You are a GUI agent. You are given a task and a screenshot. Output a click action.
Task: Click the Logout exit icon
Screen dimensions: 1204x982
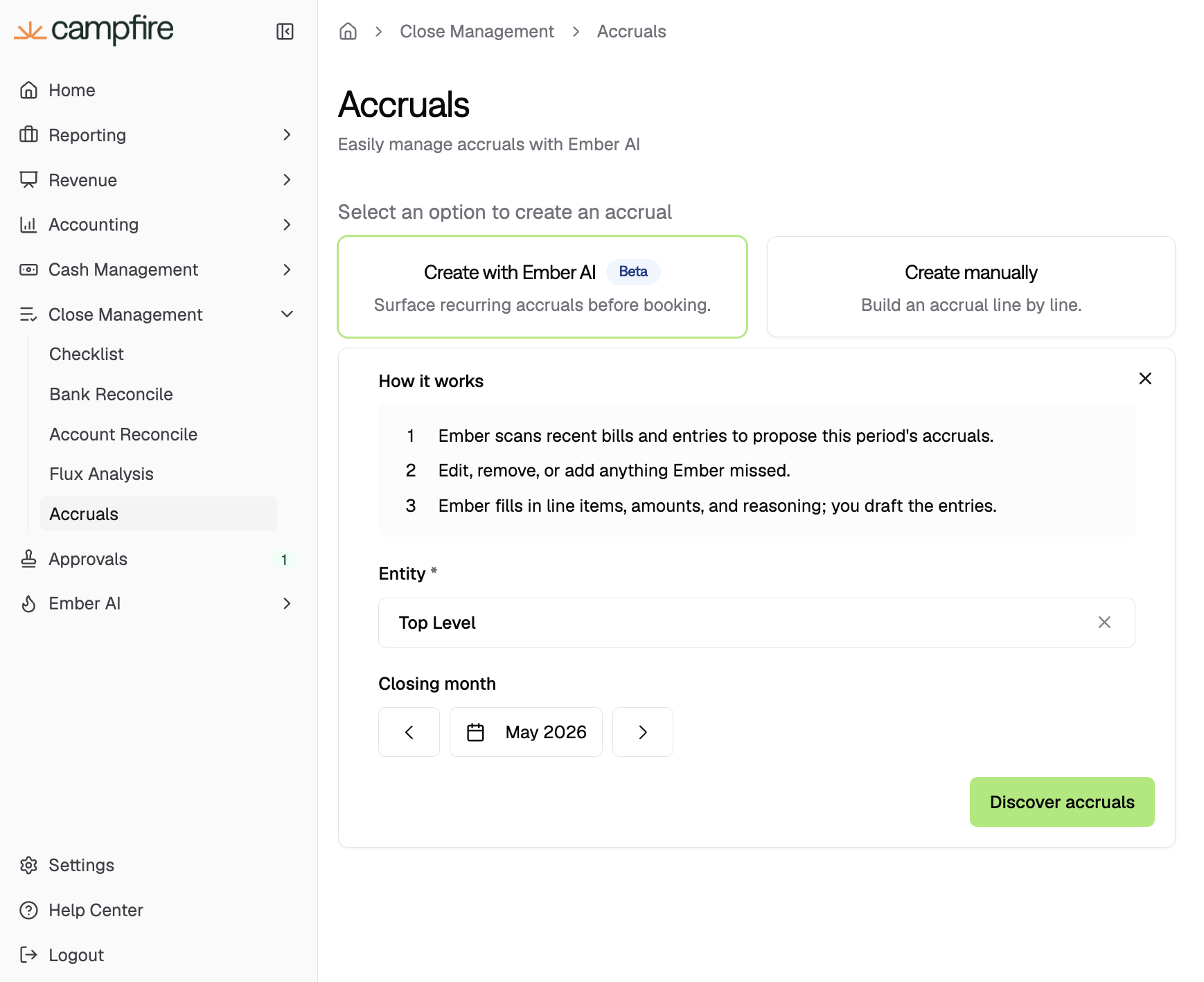click(28, 955)
